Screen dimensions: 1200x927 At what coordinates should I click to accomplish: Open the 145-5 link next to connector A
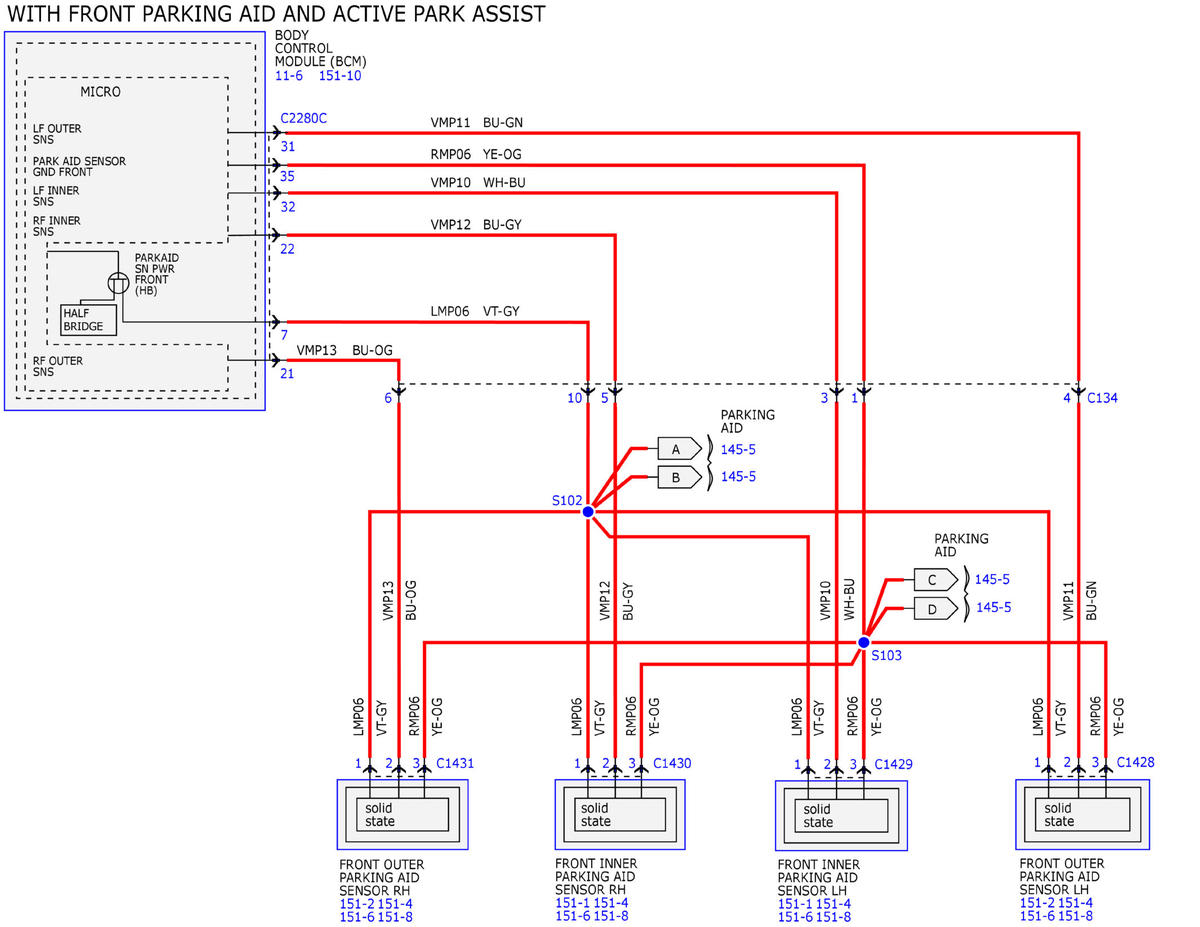click(738, 449)
